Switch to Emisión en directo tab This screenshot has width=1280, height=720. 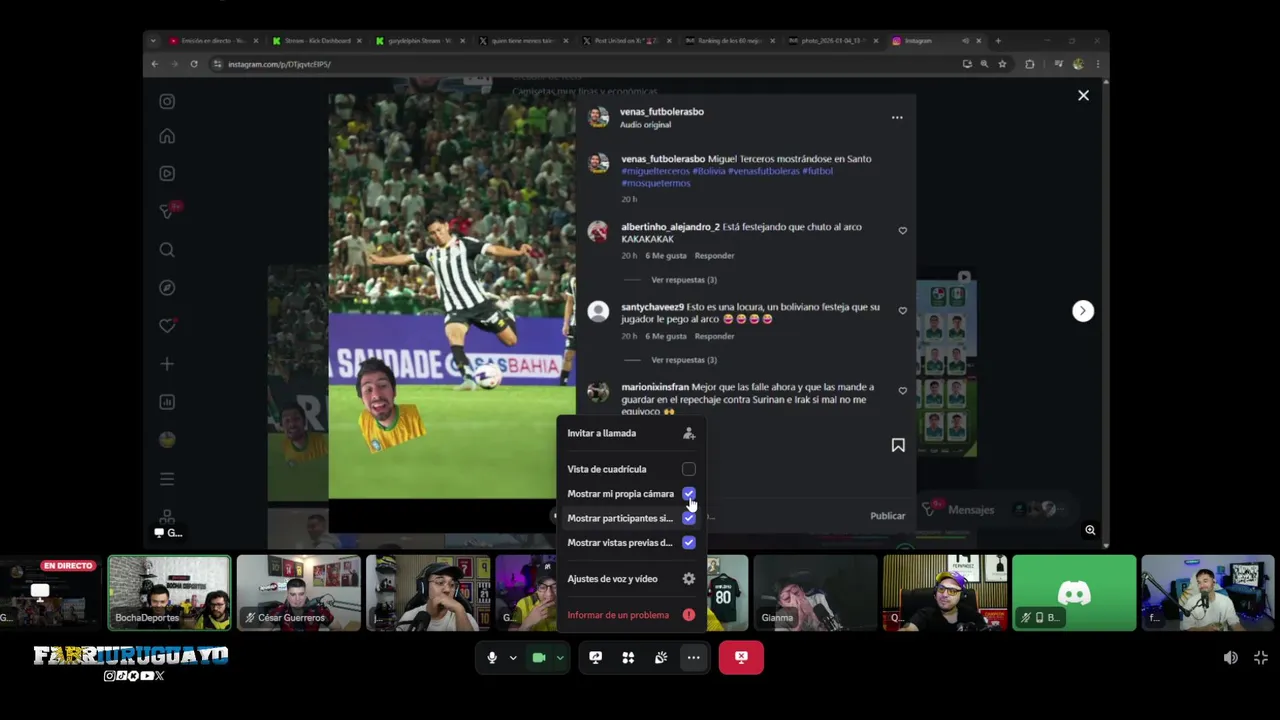pyautogui.click(x=212, y=41)
